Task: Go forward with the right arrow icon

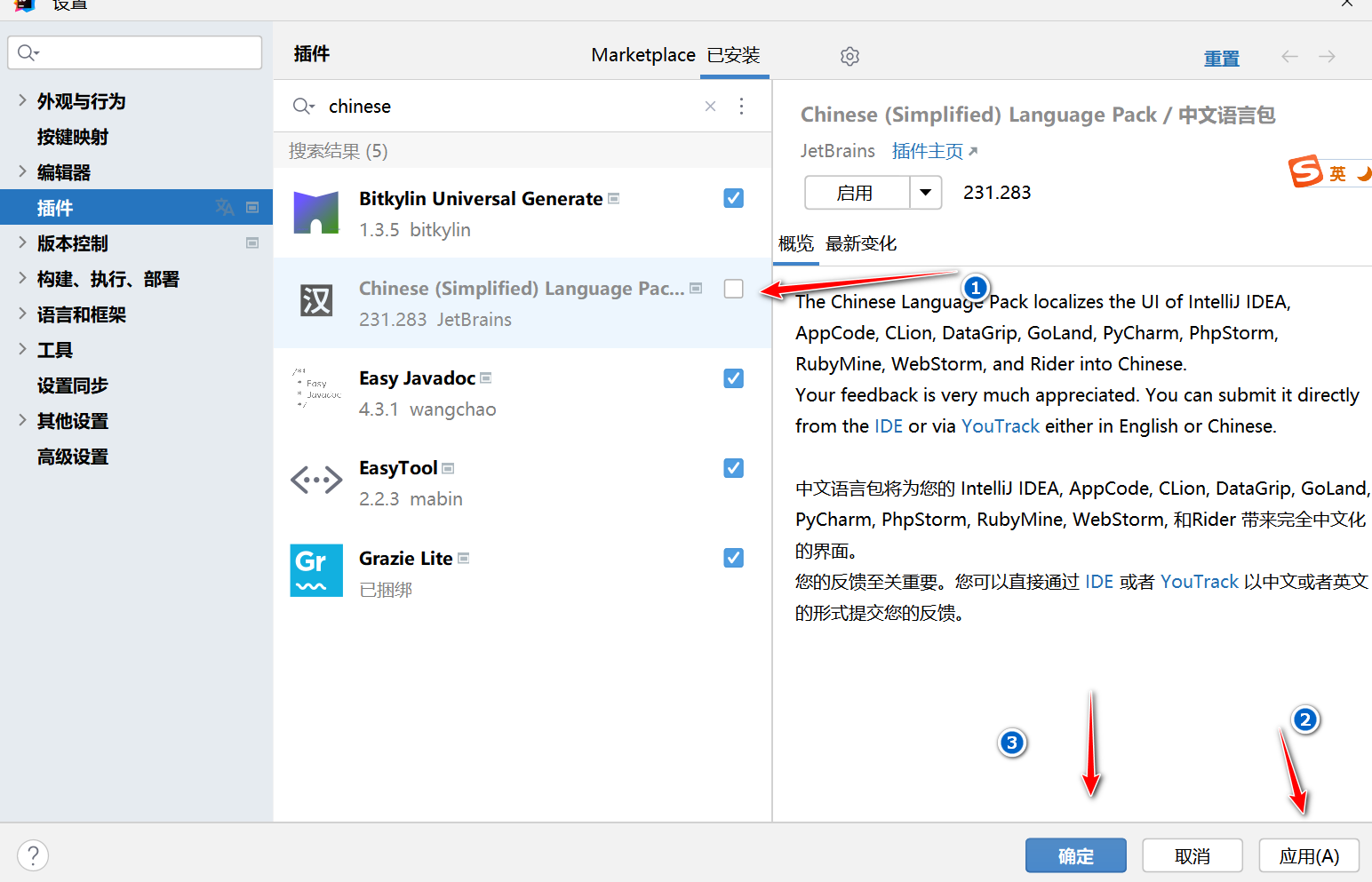Action: (x=1327, y=56)
